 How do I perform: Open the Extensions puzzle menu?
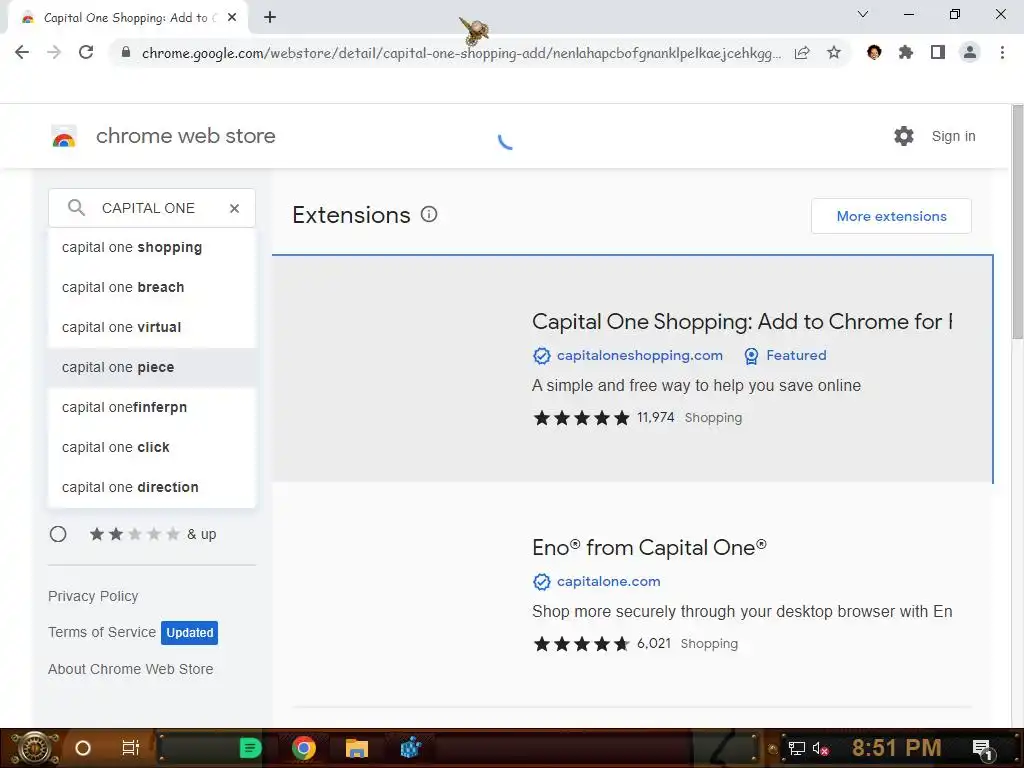[x=906, y=52]
